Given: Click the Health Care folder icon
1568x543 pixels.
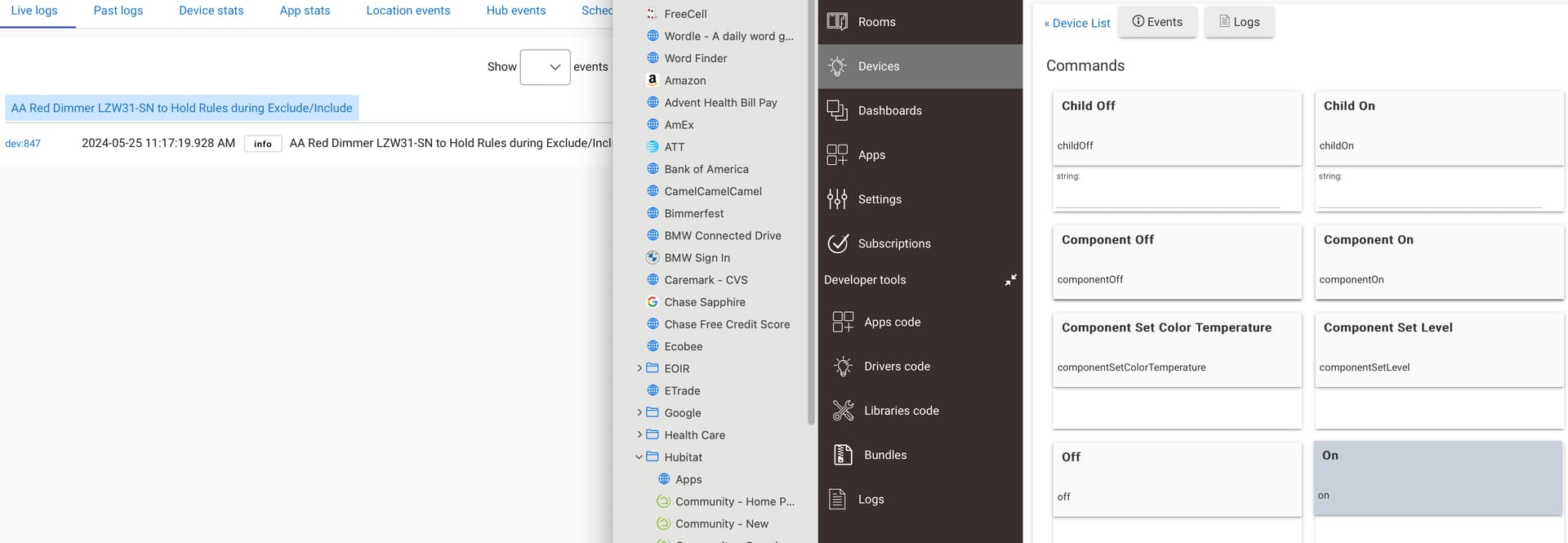Looking at the screenshot, I should coord(653,435).
